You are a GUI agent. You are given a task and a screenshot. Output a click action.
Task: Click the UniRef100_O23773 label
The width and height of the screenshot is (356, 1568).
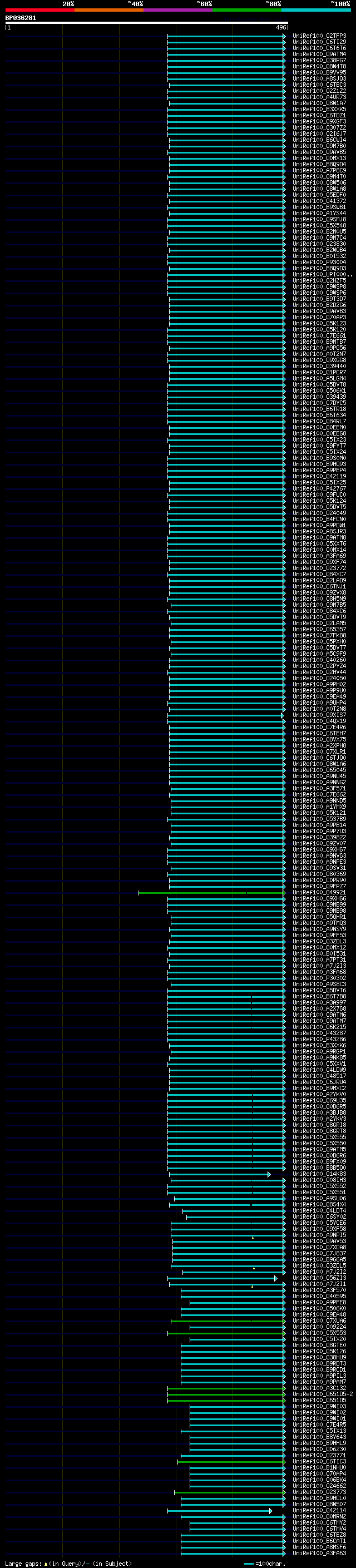[x=319, y=1492]
